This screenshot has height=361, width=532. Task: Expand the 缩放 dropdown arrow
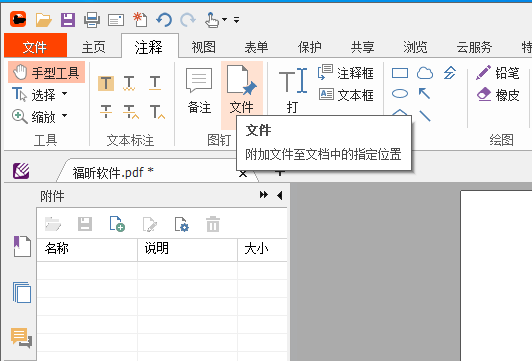pyautogui.click(x=64, y=116)
